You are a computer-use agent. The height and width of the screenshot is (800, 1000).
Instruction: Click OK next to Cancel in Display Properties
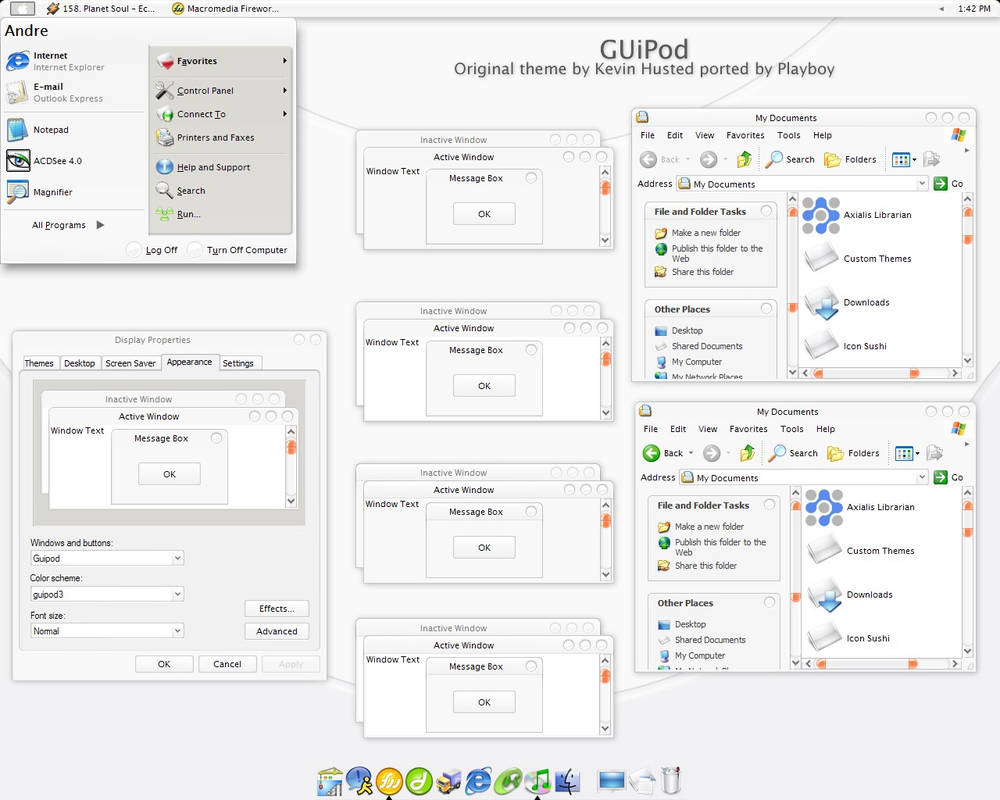click(164, 664)
